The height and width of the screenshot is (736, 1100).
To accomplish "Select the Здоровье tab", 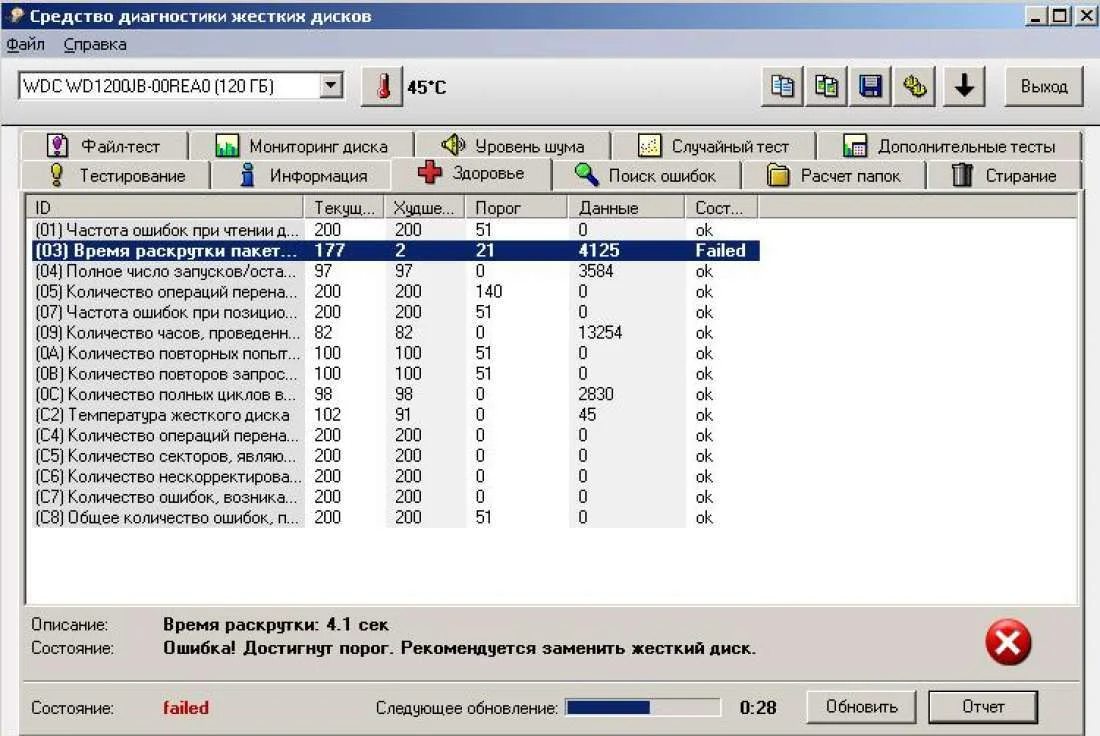I will (x=471, y=173).
